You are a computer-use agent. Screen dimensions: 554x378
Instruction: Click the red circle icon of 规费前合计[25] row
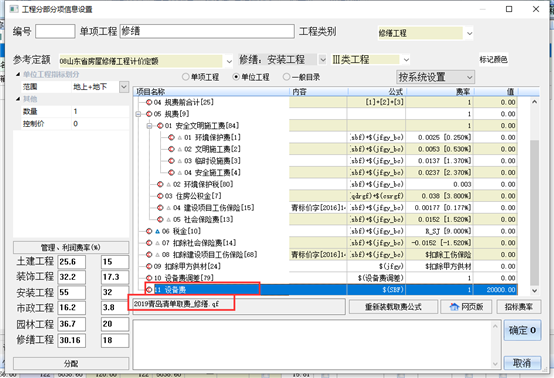149,102
